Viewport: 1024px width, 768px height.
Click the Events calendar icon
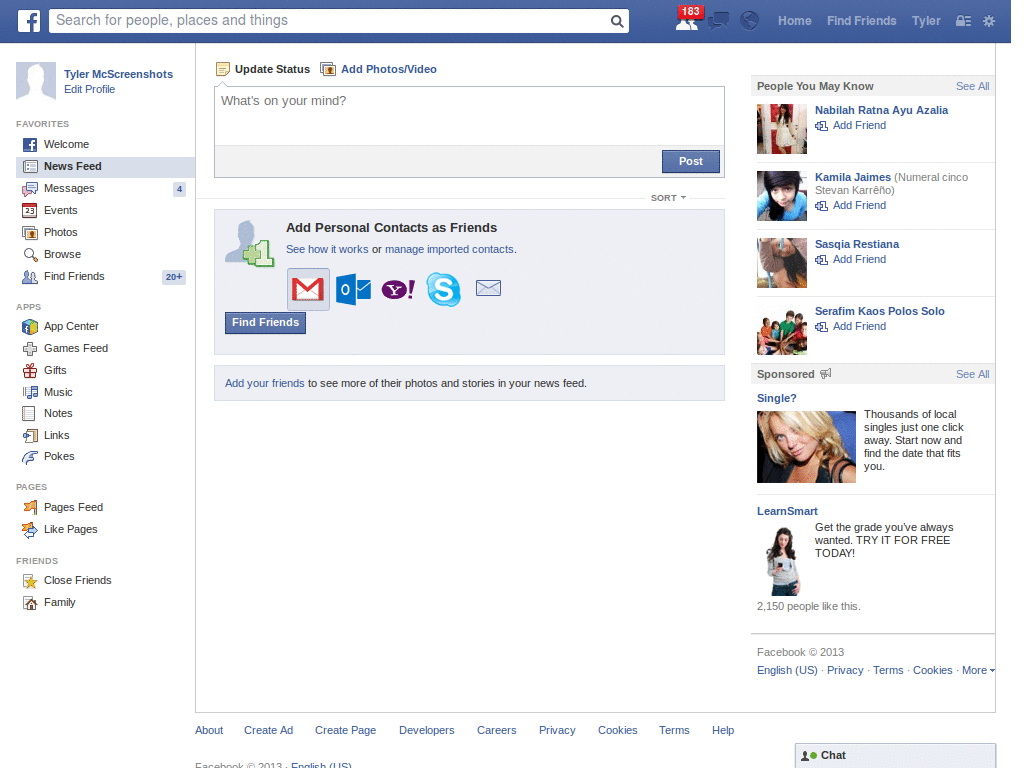(29, 210)
